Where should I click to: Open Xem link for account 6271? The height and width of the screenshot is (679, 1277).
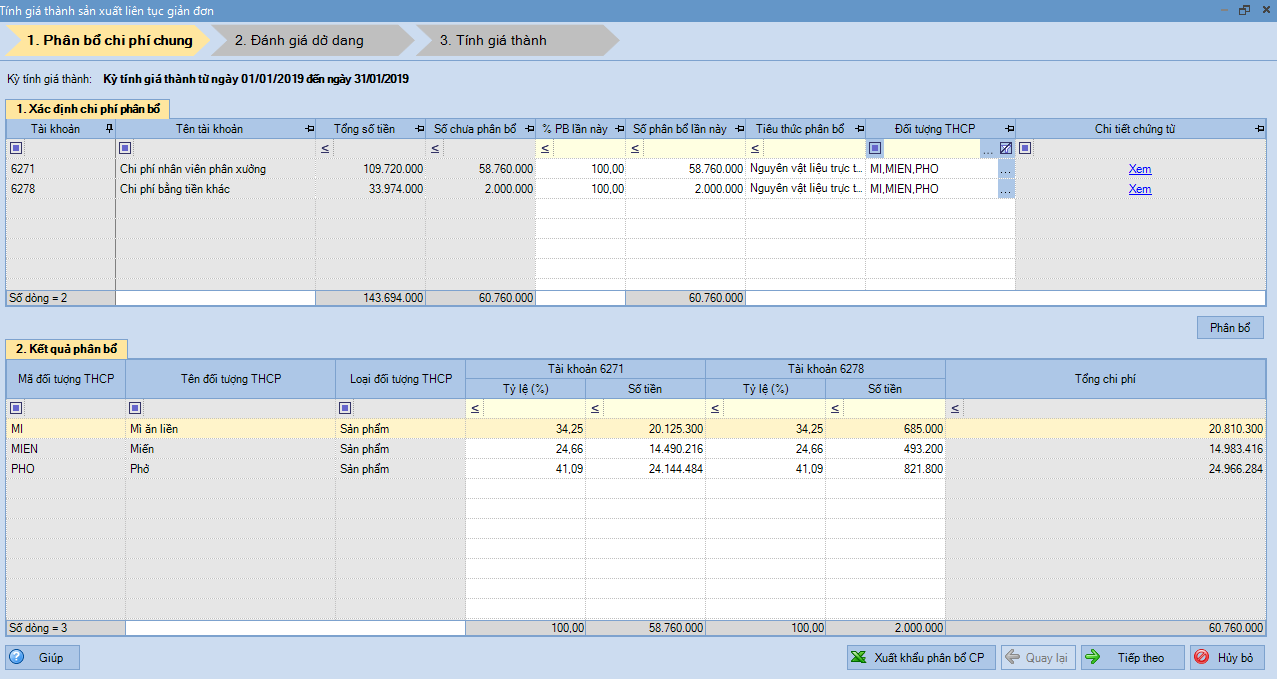[1139, 169]
